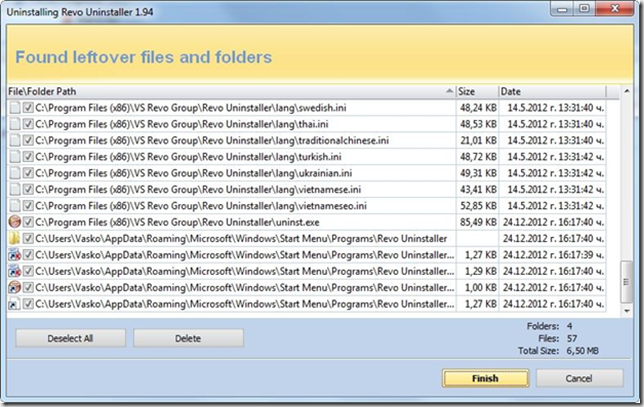This screenshot has width=644, height=407.
Task: Click the ukrainian.ini file icon
Action: point(14,172)
